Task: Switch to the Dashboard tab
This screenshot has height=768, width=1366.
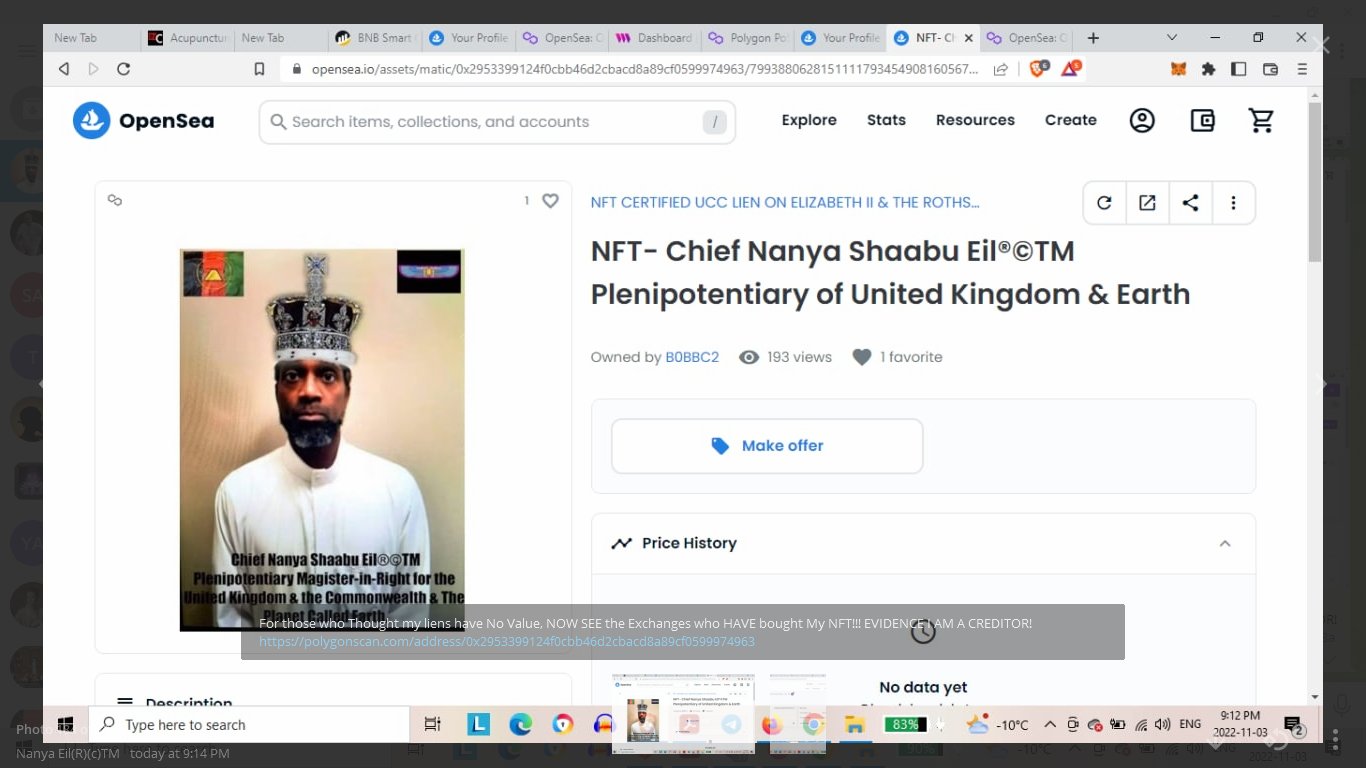Action: (x=655, y=38)
